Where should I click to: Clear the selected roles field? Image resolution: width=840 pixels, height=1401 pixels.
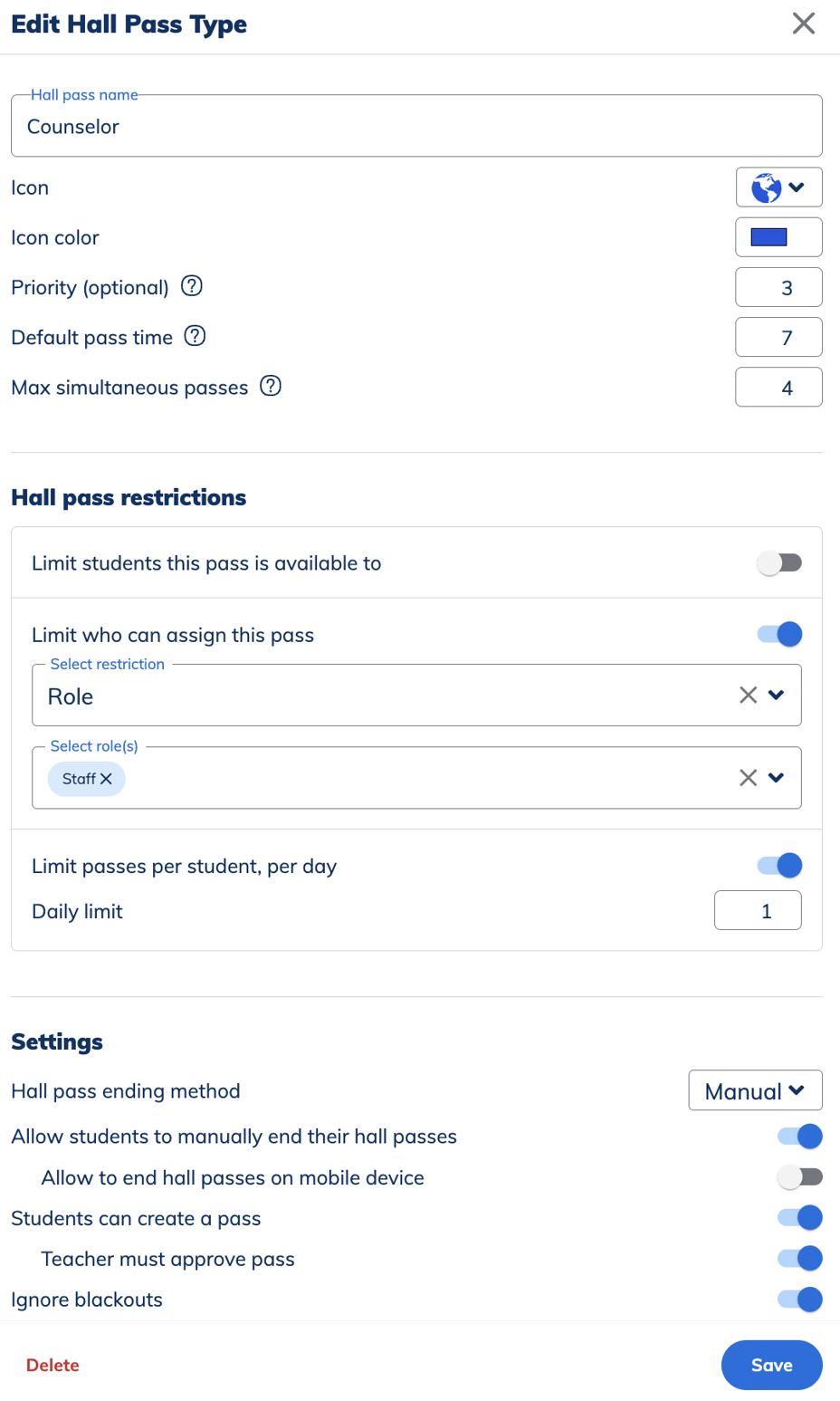(748, 777)
